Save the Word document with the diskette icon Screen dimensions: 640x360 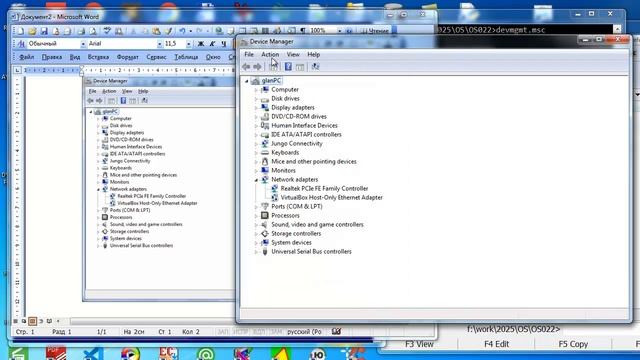click(44, 31)
